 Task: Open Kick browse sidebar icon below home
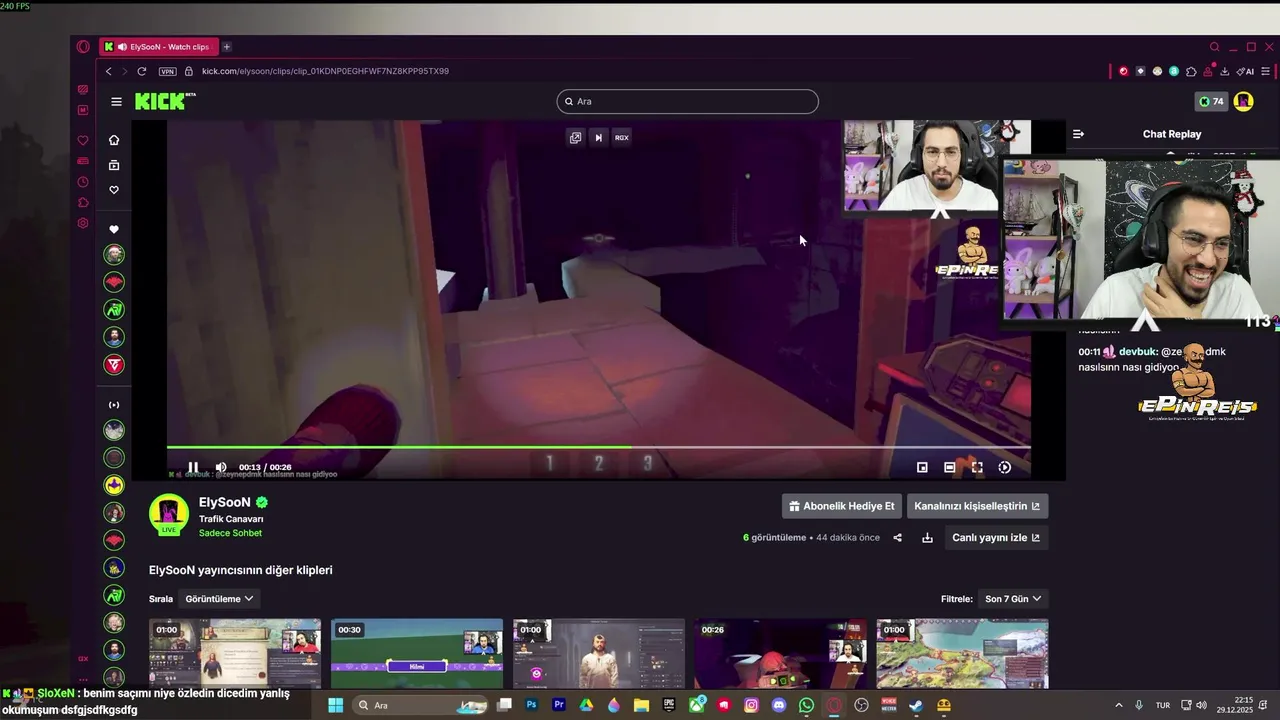point(114,165)
